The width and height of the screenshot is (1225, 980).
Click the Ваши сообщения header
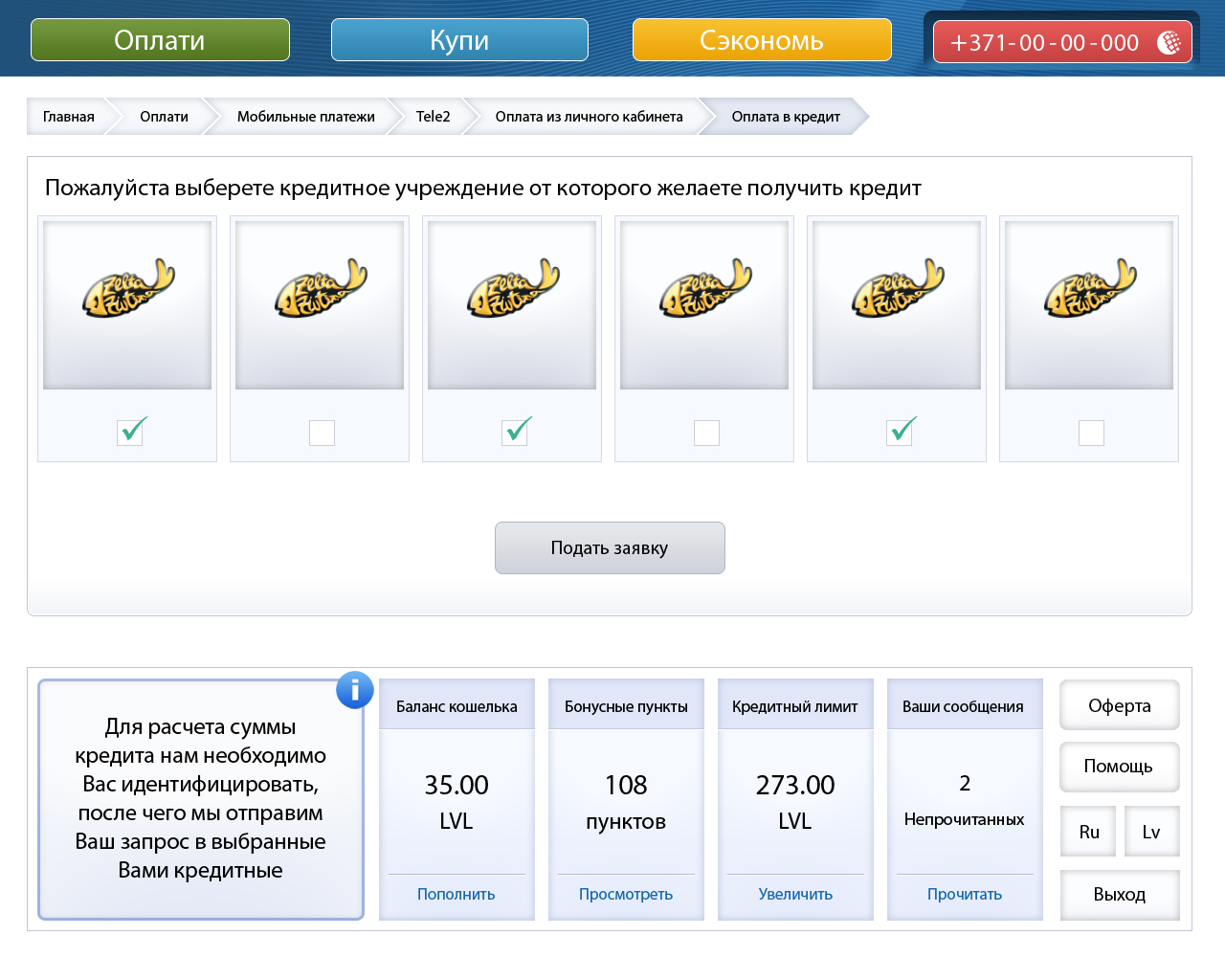[964, 706]
